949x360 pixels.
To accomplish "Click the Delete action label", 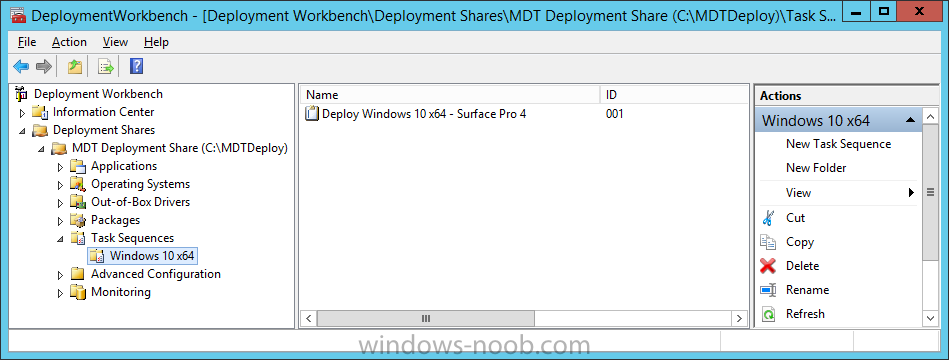I will 803,266.
